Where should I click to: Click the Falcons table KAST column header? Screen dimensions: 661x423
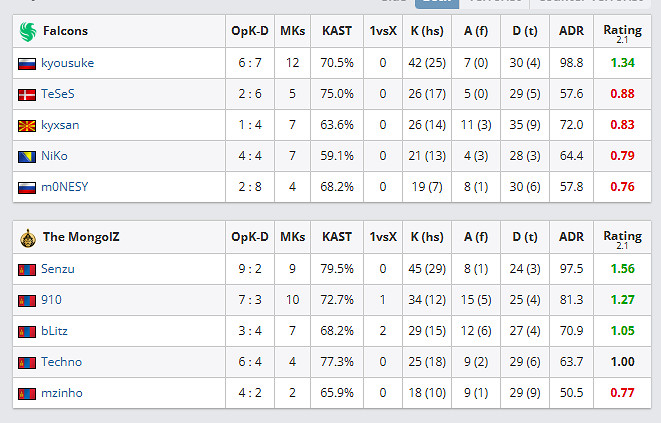(337, 31)
